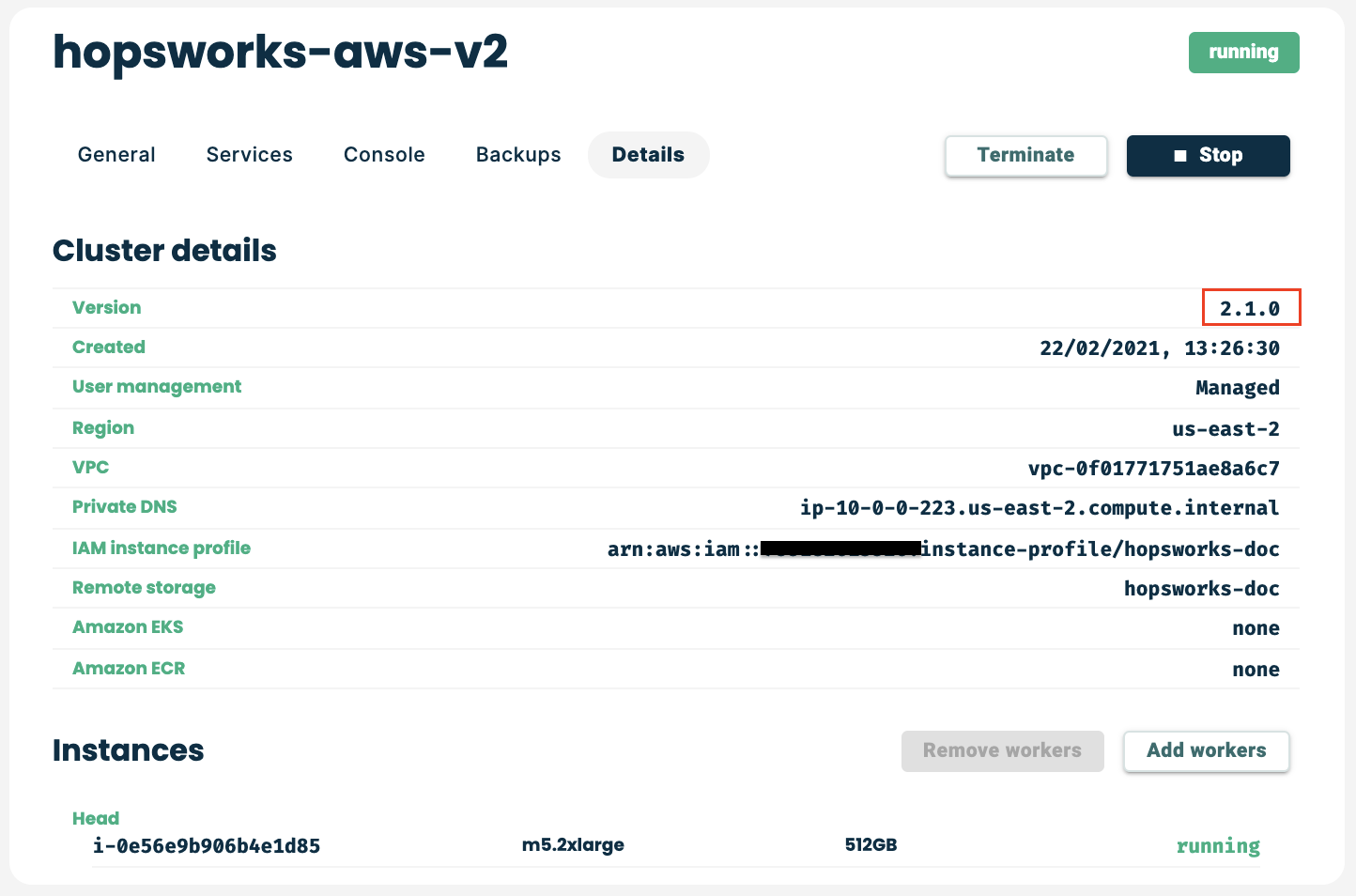Select the hopsworks-doc remote storage value
Image resolution: width=1356 pixels, height=896 pixels.
(x=1202, y=589)
